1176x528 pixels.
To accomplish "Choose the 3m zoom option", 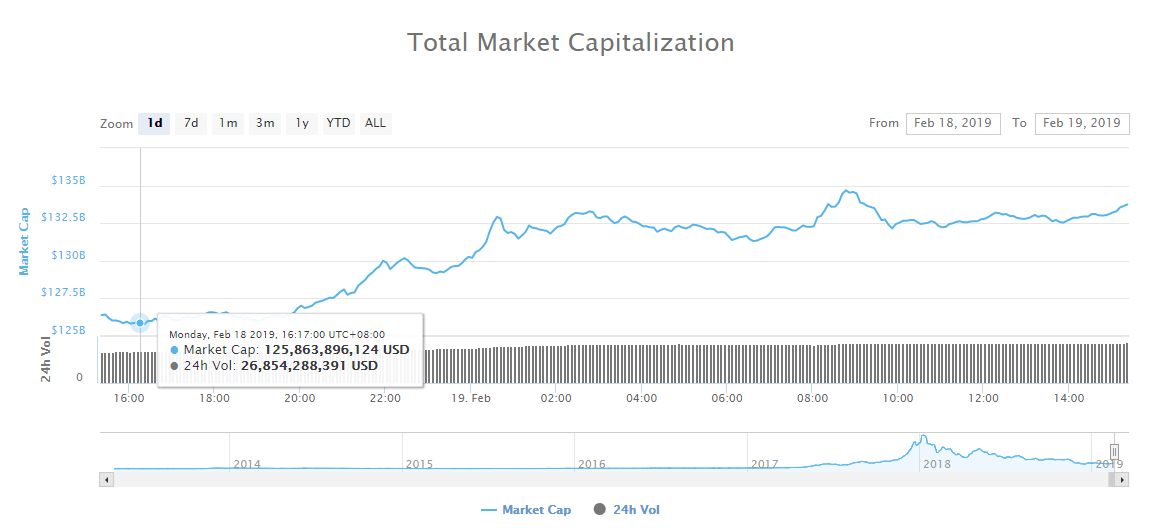I will point(265,124).
